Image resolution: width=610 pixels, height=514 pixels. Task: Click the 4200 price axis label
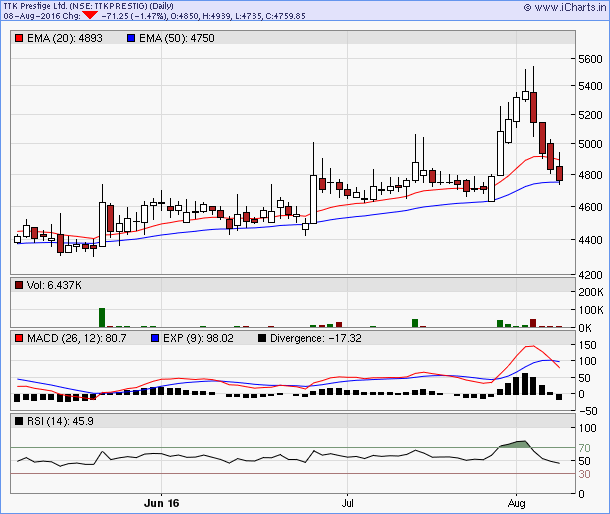[590, 275]
